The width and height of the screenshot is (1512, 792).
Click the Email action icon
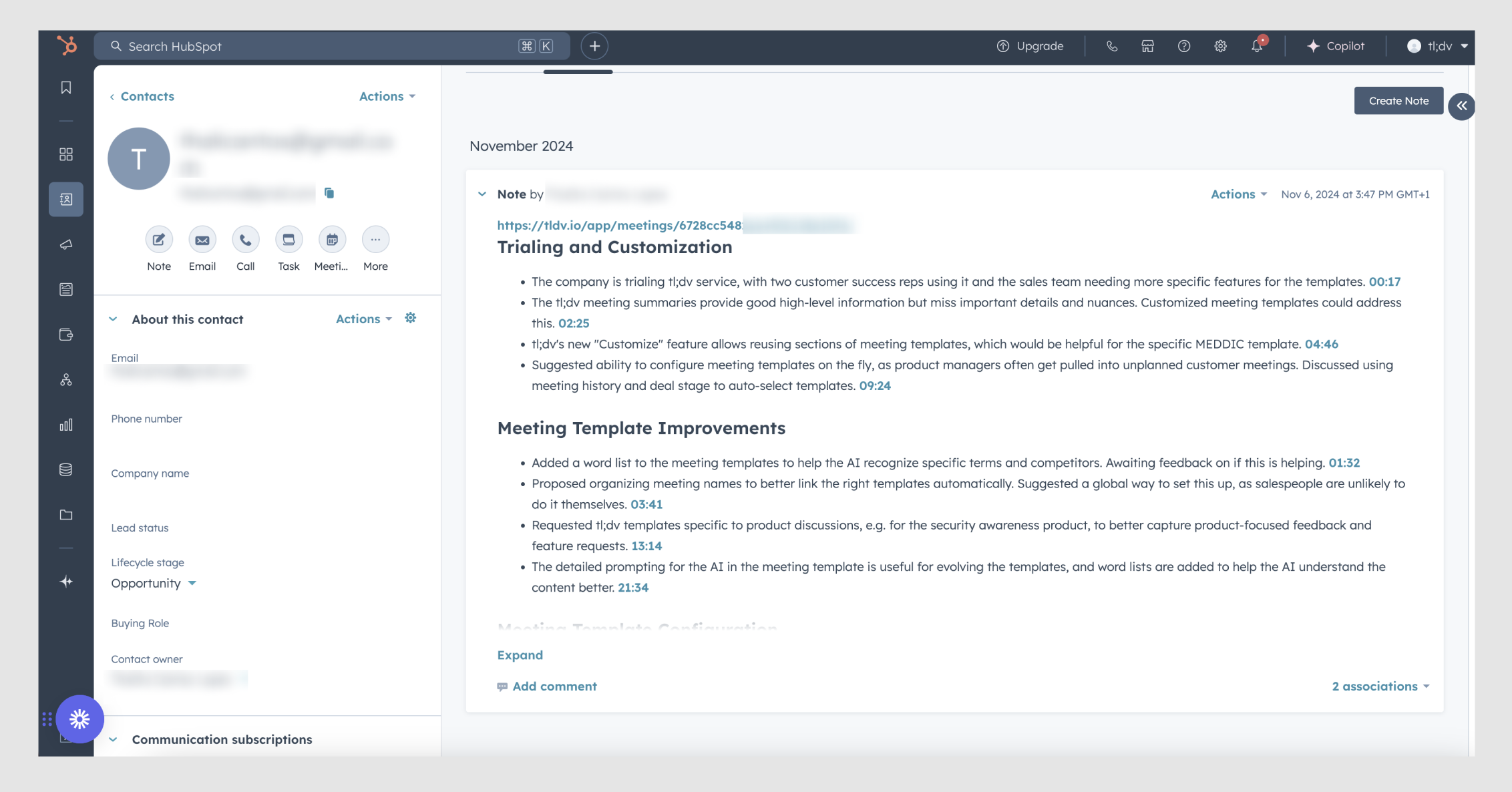[x=202, y=240]
